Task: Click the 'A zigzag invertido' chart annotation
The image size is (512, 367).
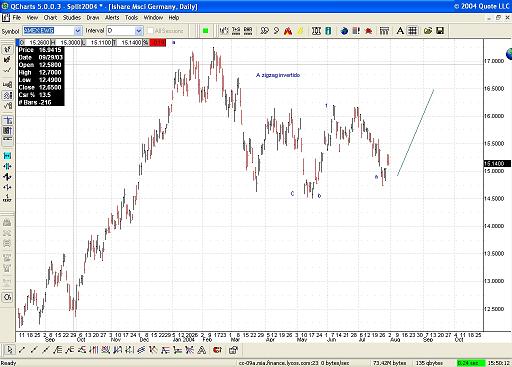Action: pyautogui.click(x=278, y=75)
